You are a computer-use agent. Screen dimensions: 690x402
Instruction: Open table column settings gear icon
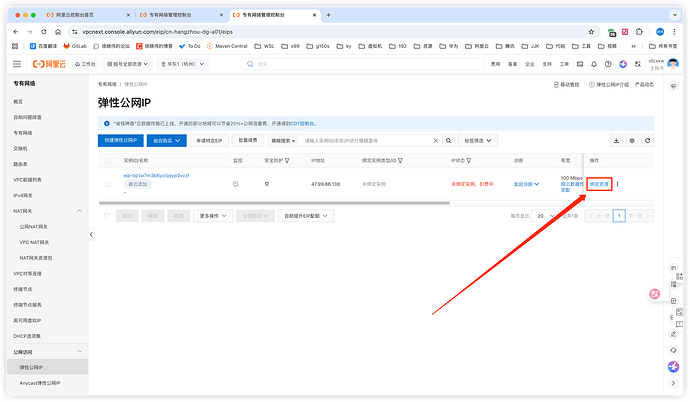[631, 141]
